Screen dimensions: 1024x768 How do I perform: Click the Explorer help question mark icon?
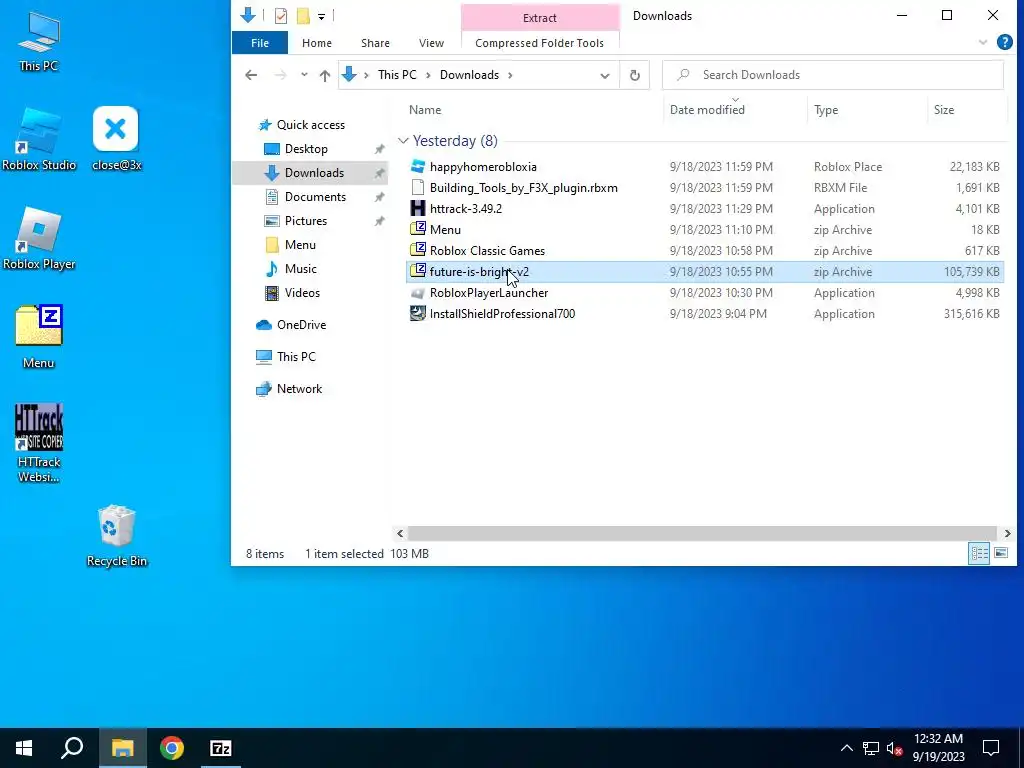tap(1004, 42)
